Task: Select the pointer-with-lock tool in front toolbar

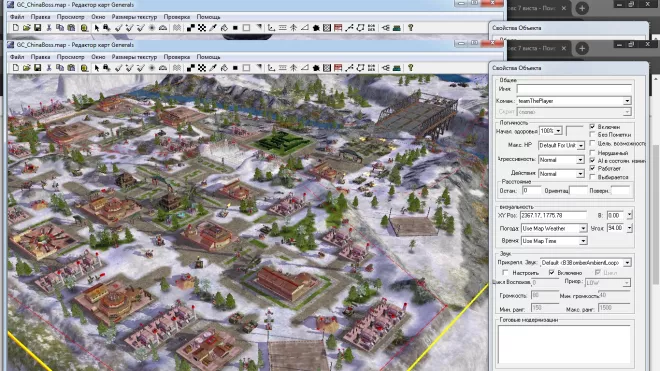Action: [107, 68]
